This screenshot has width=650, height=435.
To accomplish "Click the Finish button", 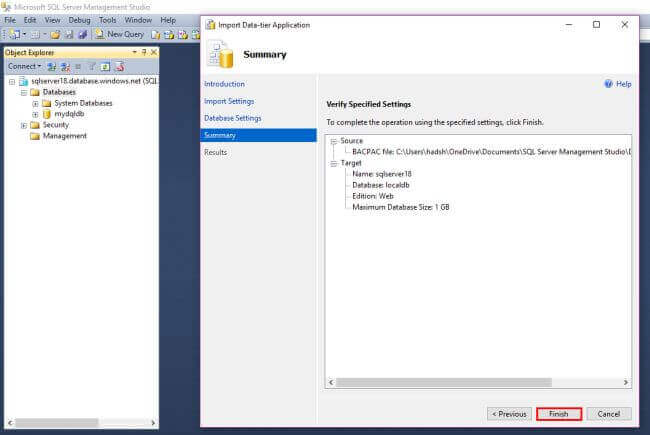I will (x=559, y=414).
